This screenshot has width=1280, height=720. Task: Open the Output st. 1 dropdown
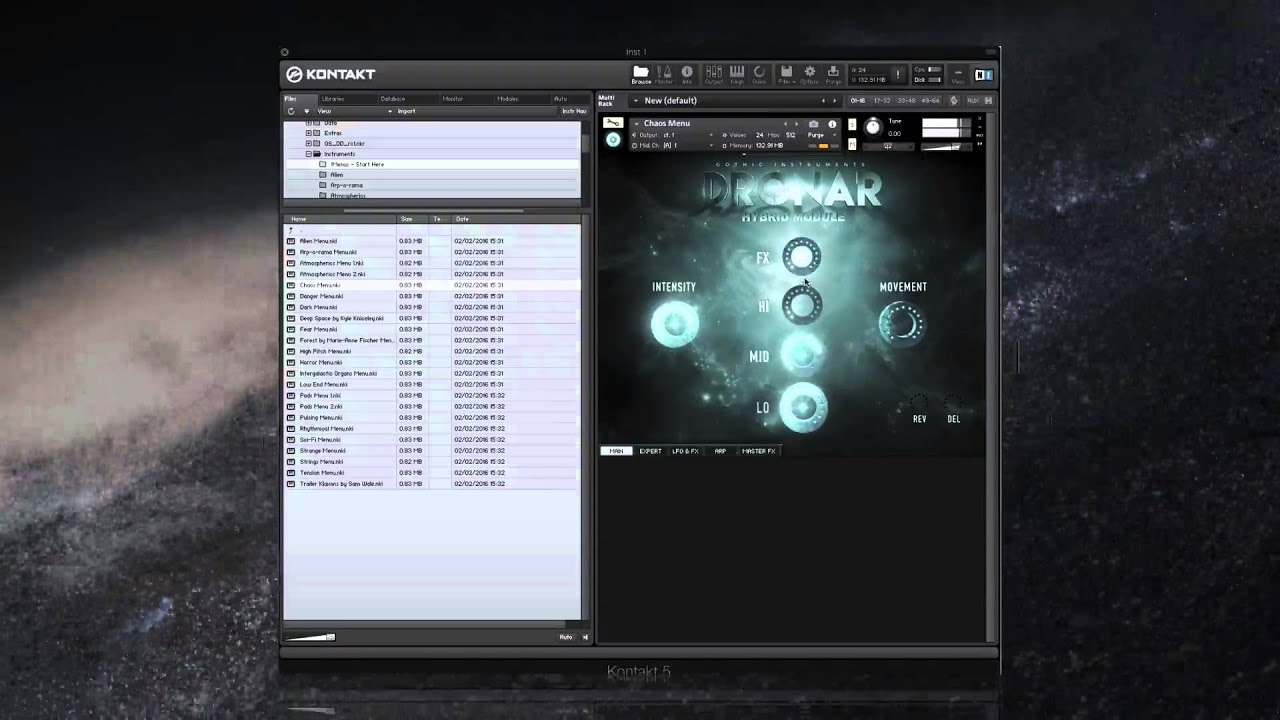point(711,135)
